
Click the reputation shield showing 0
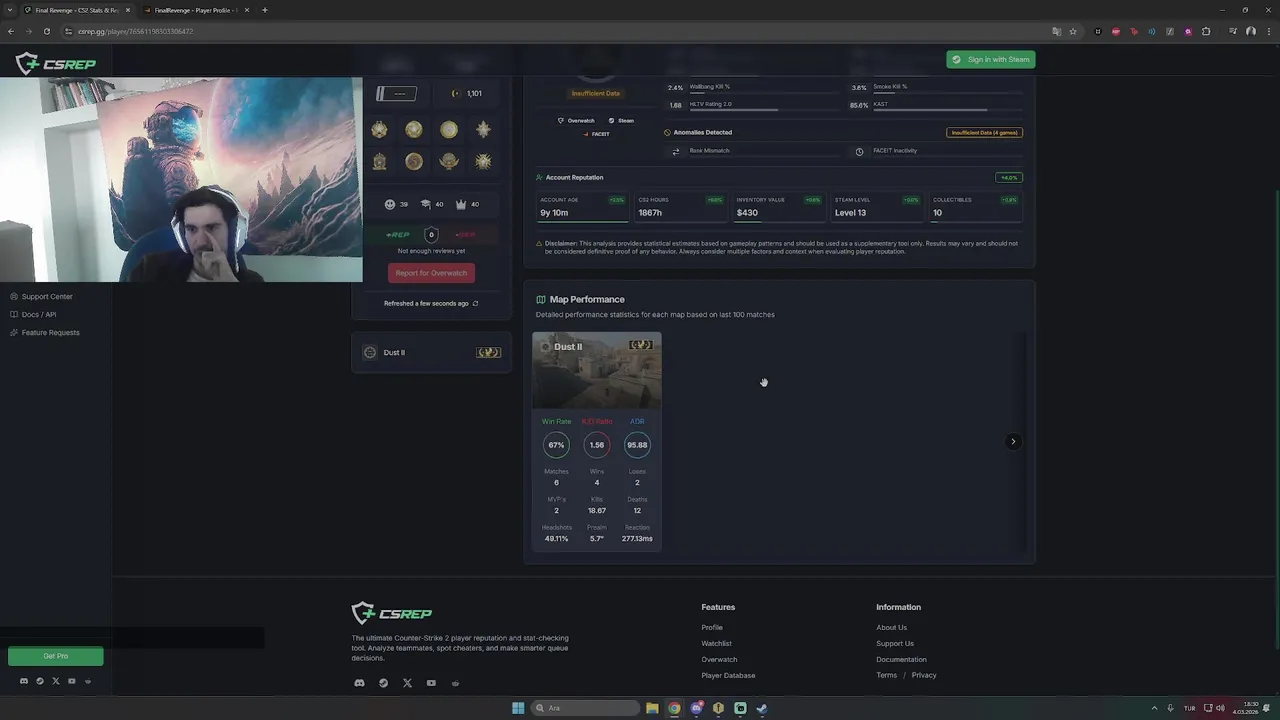tap(431, 235)
